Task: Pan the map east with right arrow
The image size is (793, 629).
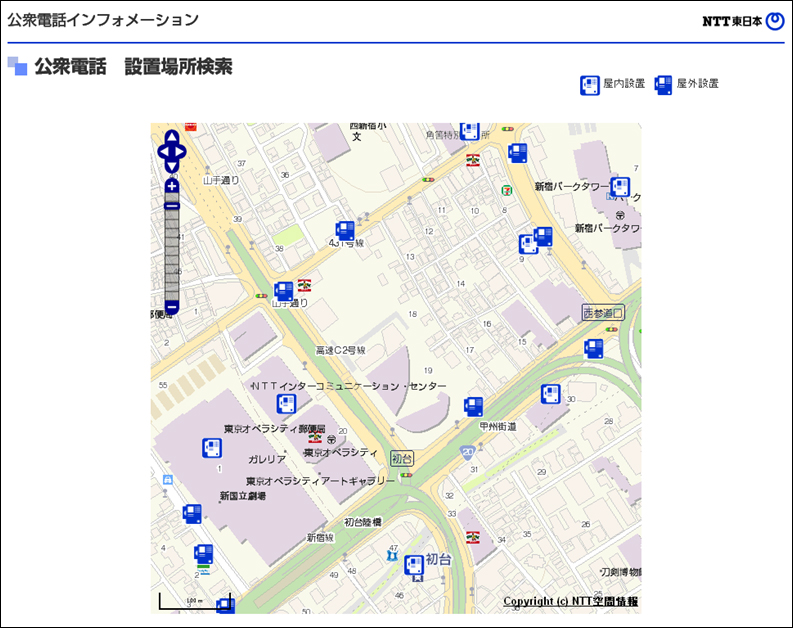Action: [x=180, y=152]
